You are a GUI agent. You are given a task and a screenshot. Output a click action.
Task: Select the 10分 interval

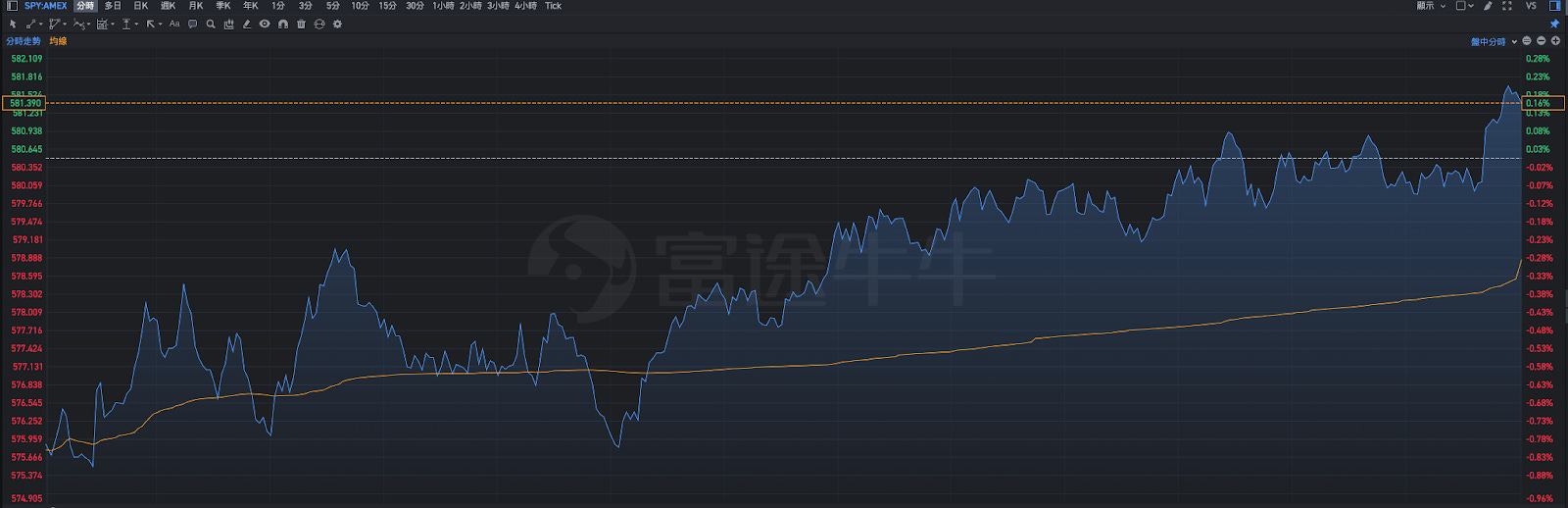point(361,6)
